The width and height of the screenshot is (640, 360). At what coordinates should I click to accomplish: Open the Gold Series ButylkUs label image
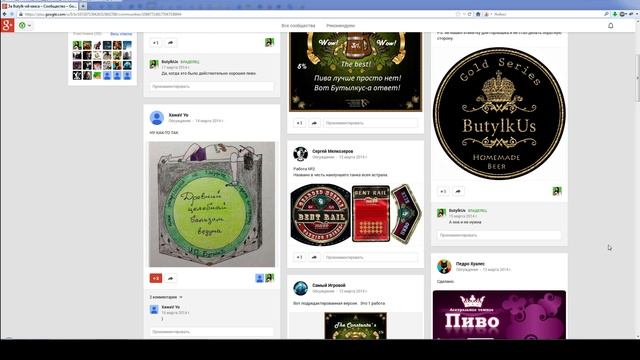click(x=499, y=113)
